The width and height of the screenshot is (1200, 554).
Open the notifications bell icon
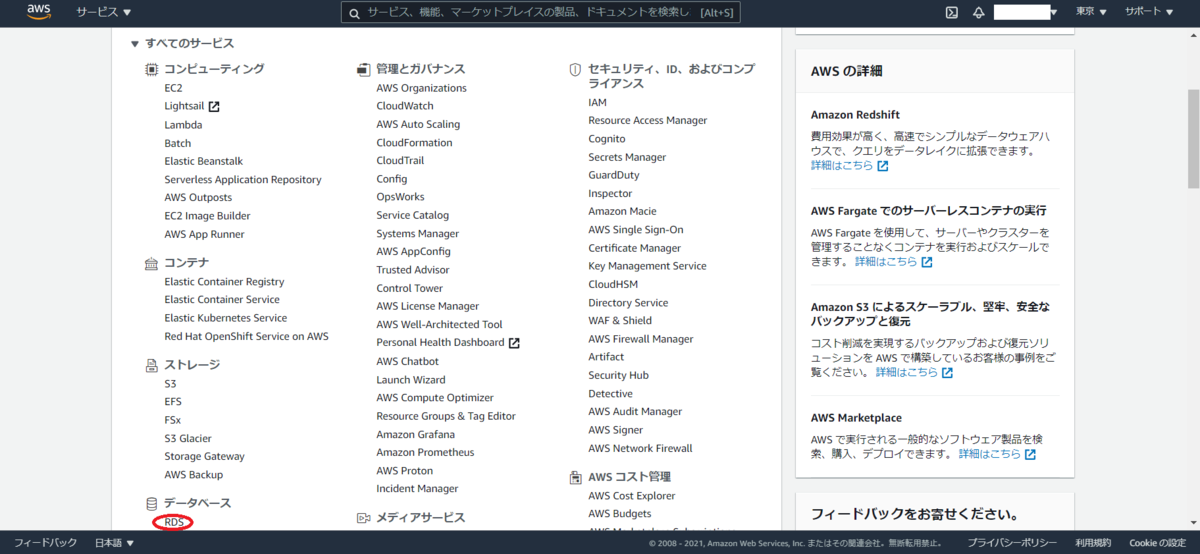978,12
